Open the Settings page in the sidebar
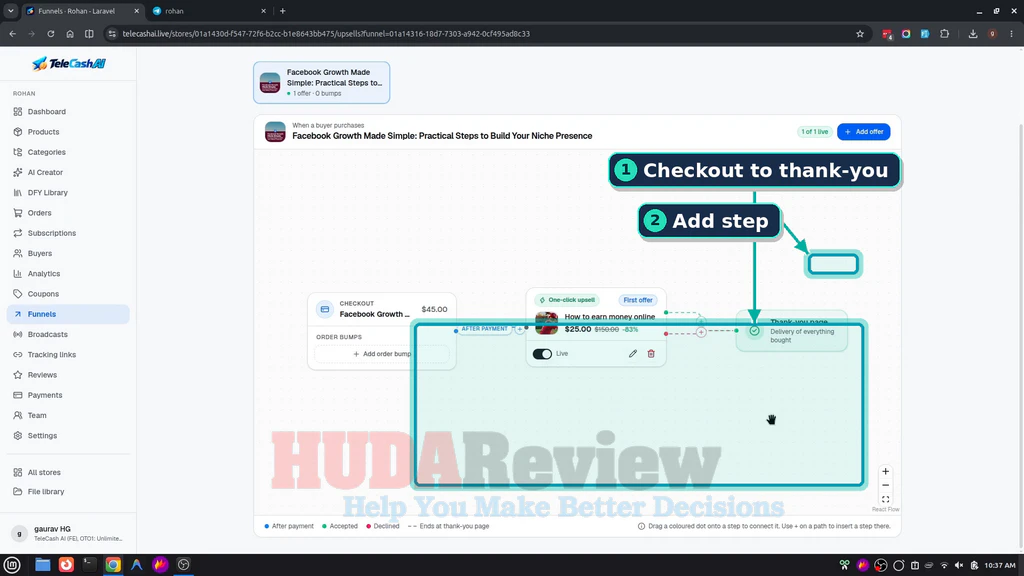Image resolution: width=1024 pixels, height=576 pixels. click(68, 436)
